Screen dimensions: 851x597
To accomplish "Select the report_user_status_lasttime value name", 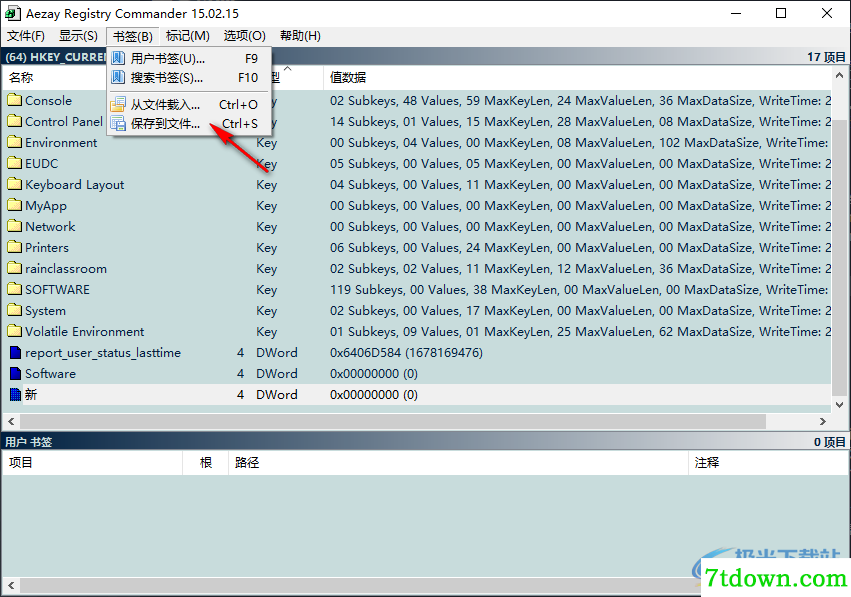I will click(x=103, y=353).
